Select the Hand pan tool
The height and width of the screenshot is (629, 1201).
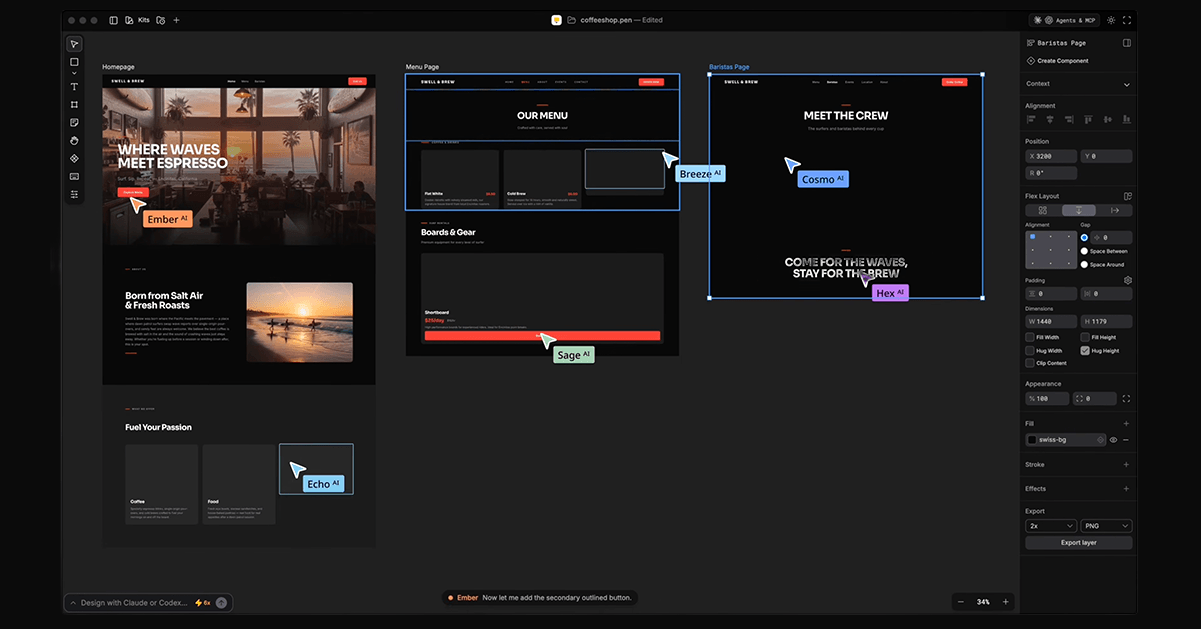74,140
